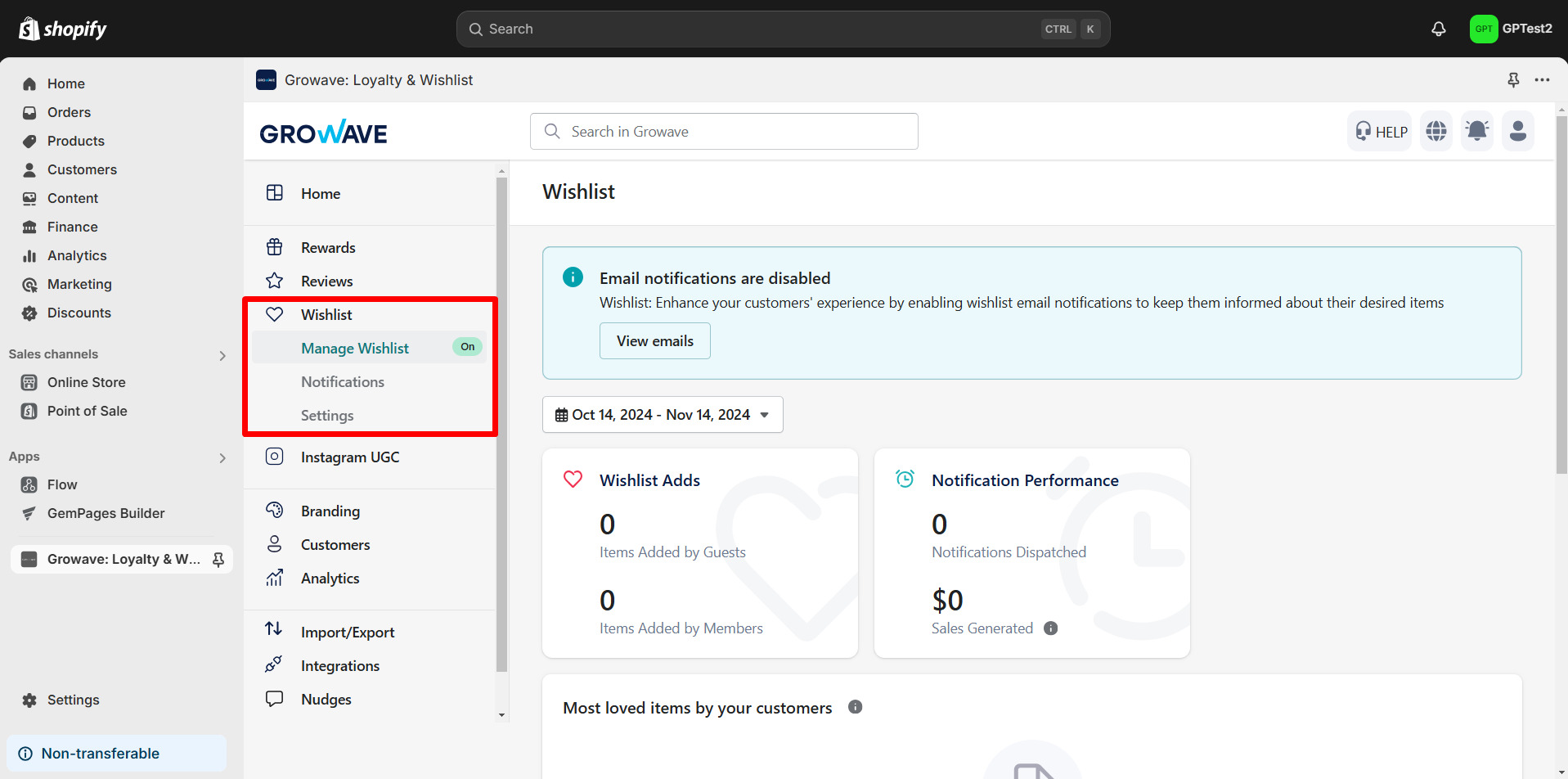Open the date range dropdown
Image resolution: width=1568 pixels, height=779 pixels.
point(663,415)
